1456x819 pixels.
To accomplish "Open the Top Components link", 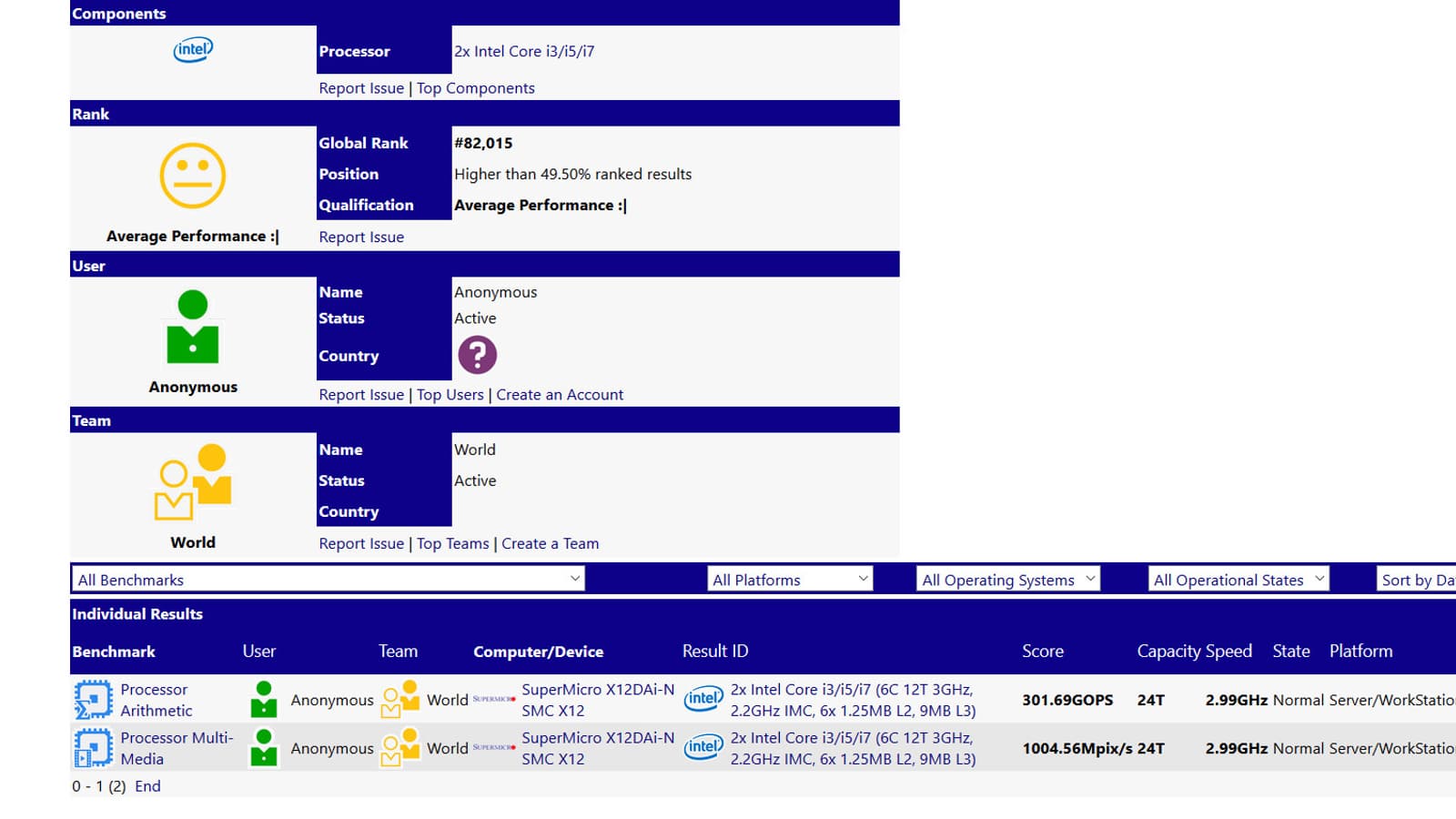I will (476, 88).
